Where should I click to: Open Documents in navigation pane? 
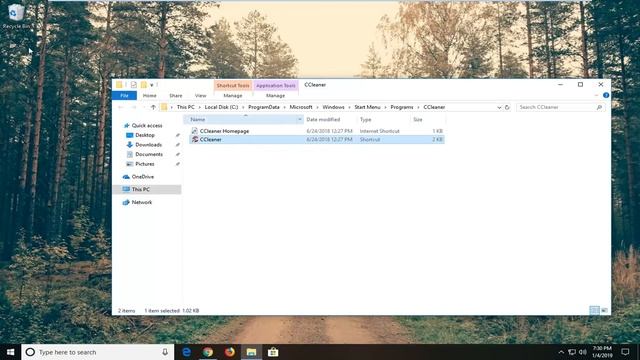pyautogui.click(x=149, y=154)
